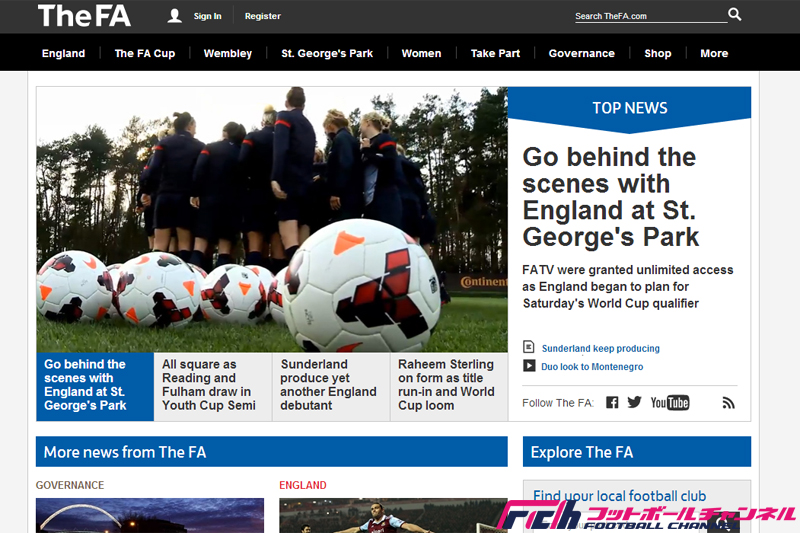This screenshot has width=800, height=533.
Task: Open the More navigation menu
Action: 714,53
